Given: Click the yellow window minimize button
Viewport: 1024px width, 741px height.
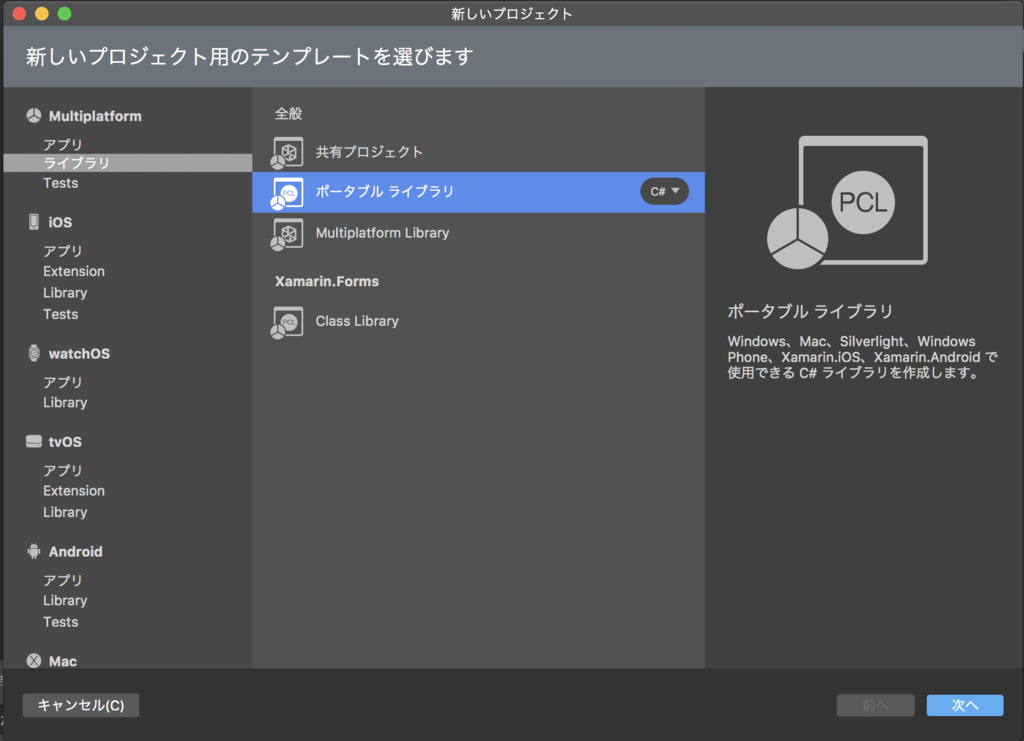Looking at the screenshot, I should pos(42,14).
